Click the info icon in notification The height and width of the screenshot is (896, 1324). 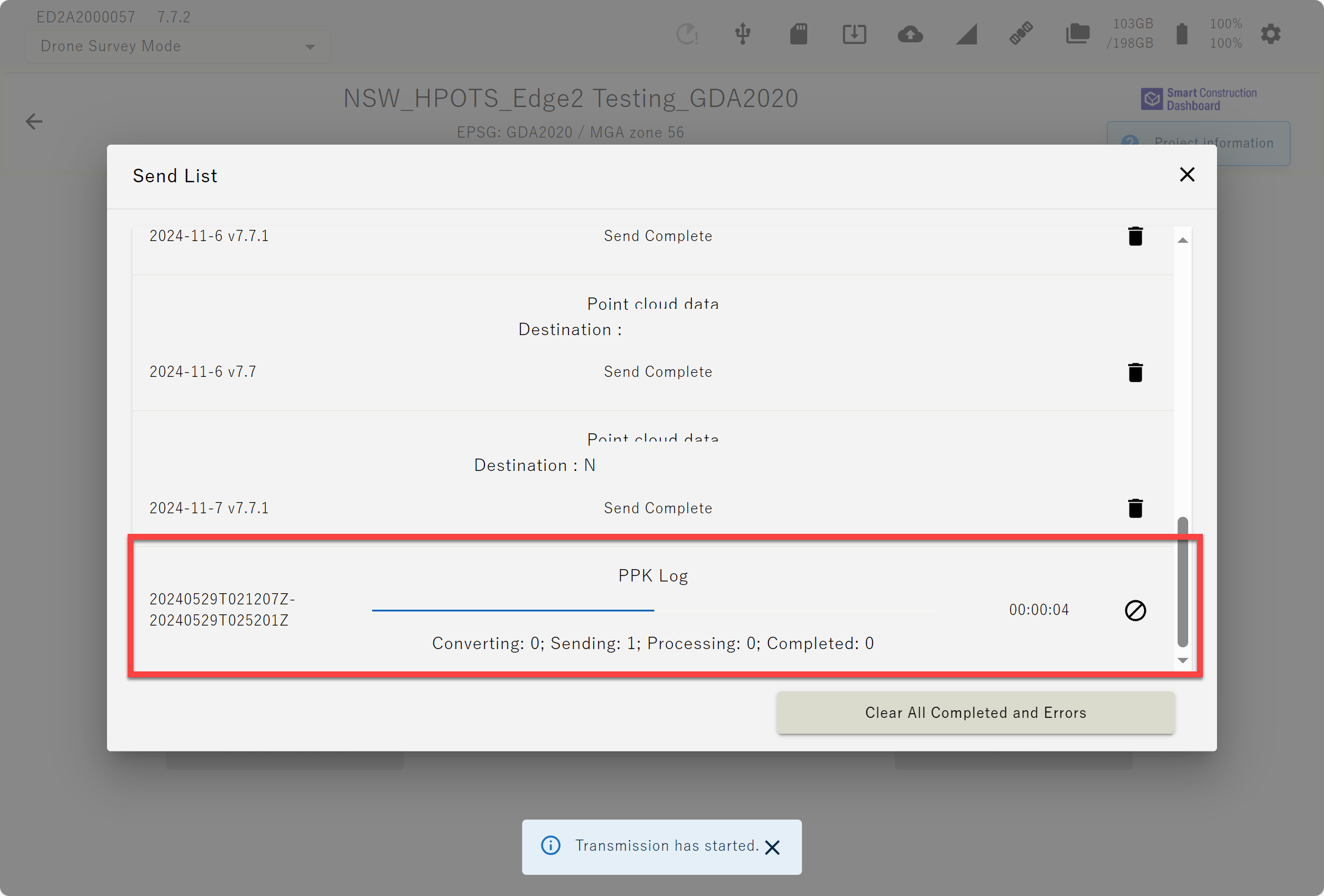550,845
